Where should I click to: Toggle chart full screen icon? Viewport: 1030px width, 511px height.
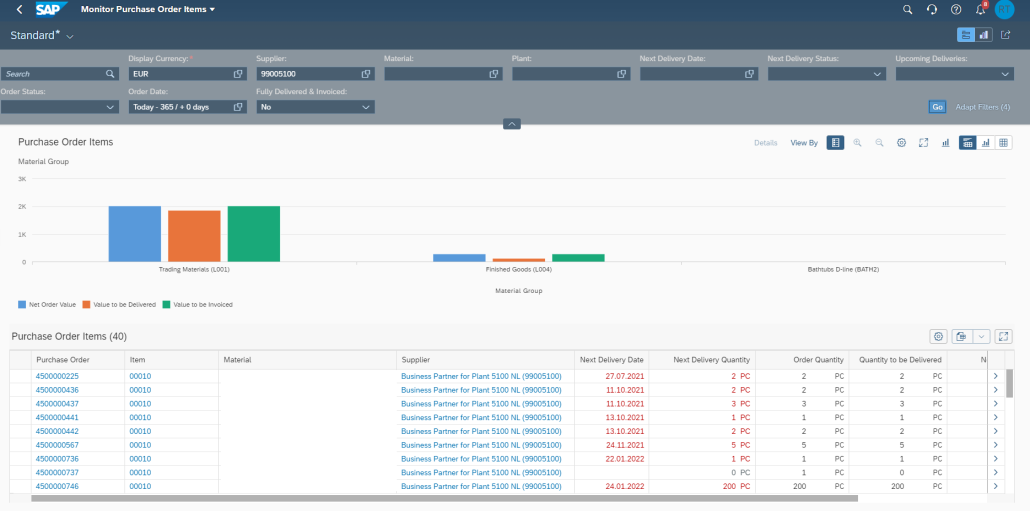[923, 143]
